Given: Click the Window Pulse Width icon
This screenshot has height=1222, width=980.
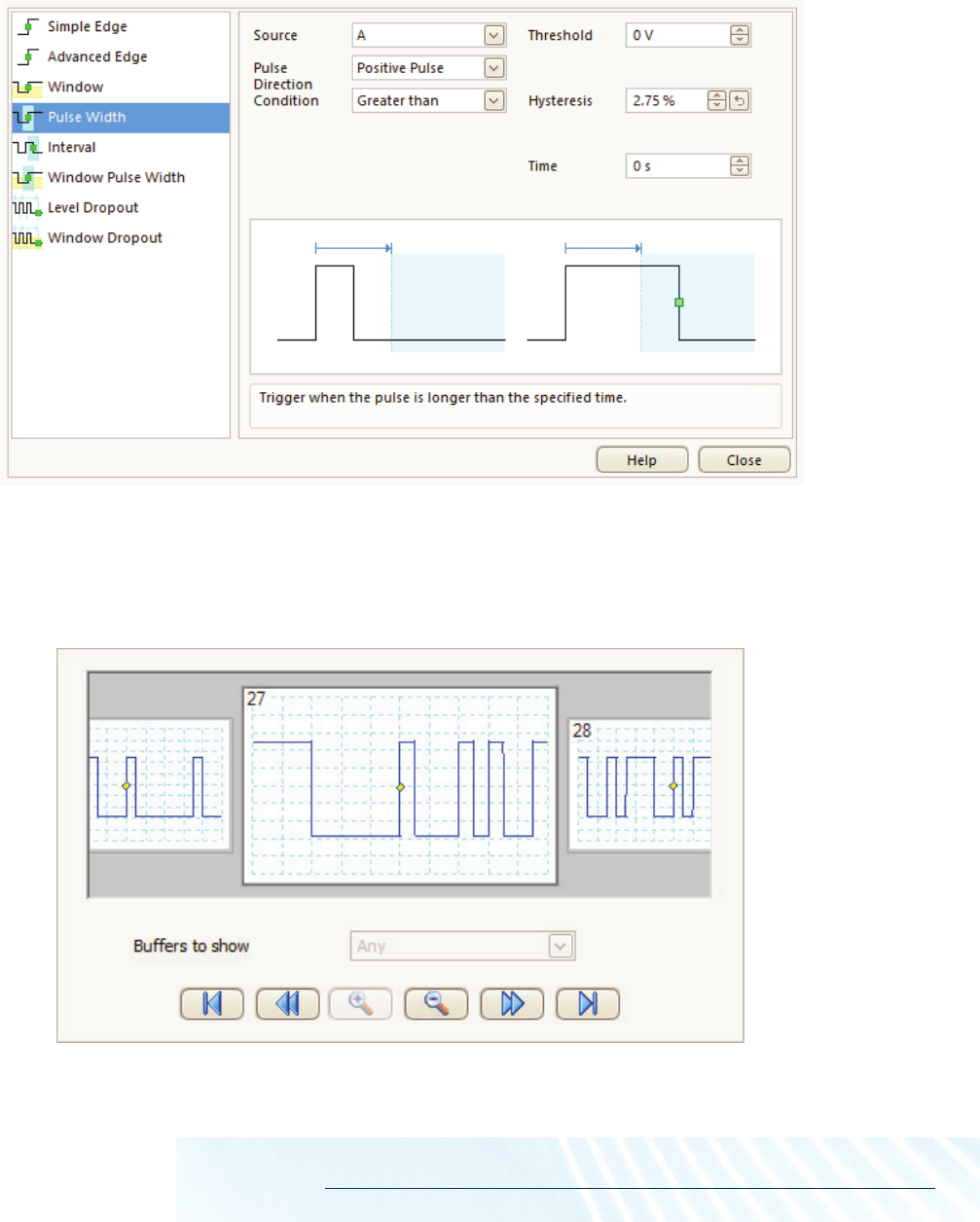Looking at the screenshot, I should 27,177.
